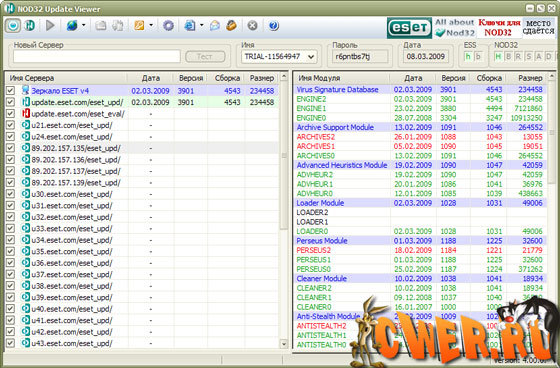Viewport: 560px width, 368px height.
Task: Expand the TRIAL-11564947 name dropdown
Action: (x=311, y=56)
